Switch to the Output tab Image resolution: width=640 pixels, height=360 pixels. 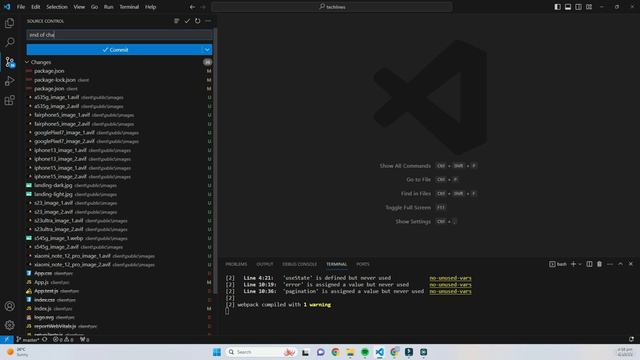pos(264,264)
